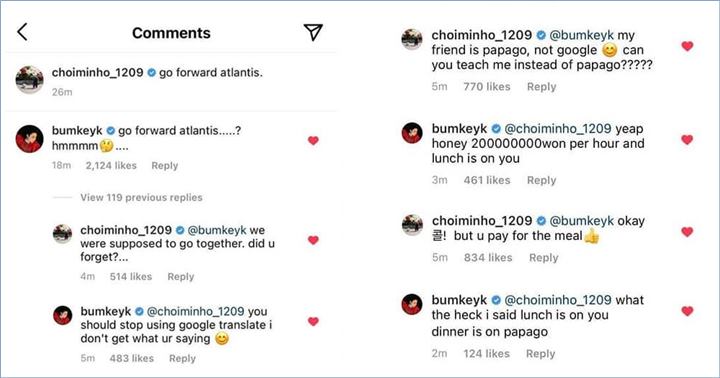
Task: Go back using the left arrow icon
Action: tap(22, 32)
